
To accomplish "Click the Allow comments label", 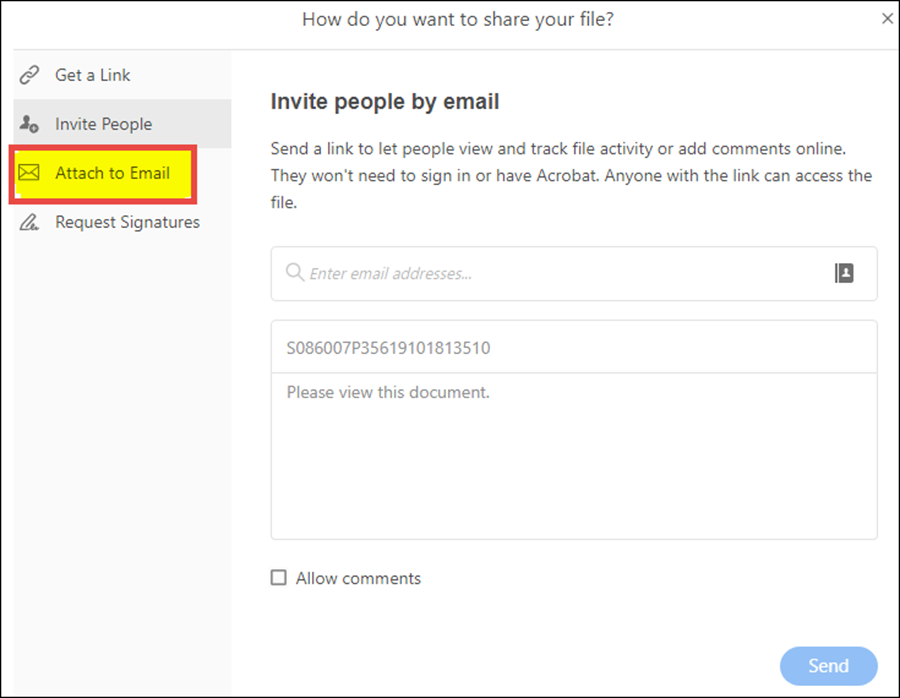I will tap(358, 578).
